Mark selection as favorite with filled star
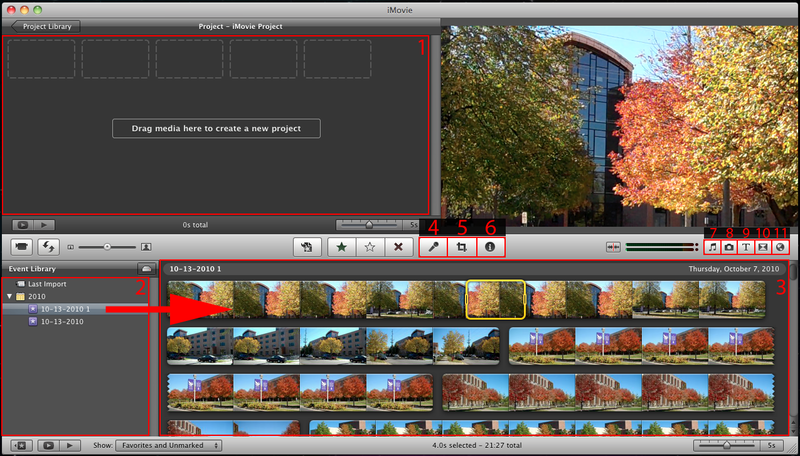This screenshot has width=800, height=456. [342, 246]
